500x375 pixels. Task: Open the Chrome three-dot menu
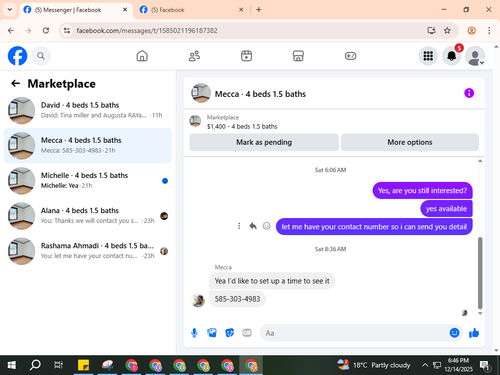click(489, 31)
